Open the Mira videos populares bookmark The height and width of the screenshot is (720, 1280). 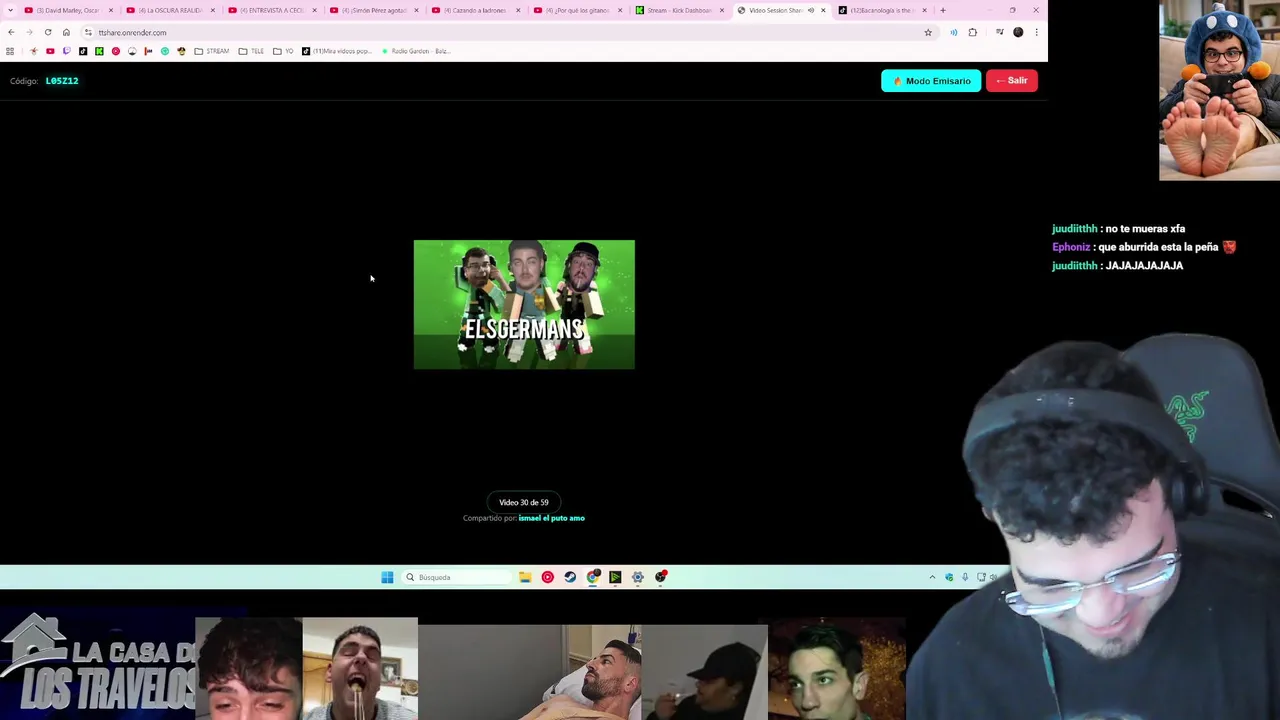336,51
